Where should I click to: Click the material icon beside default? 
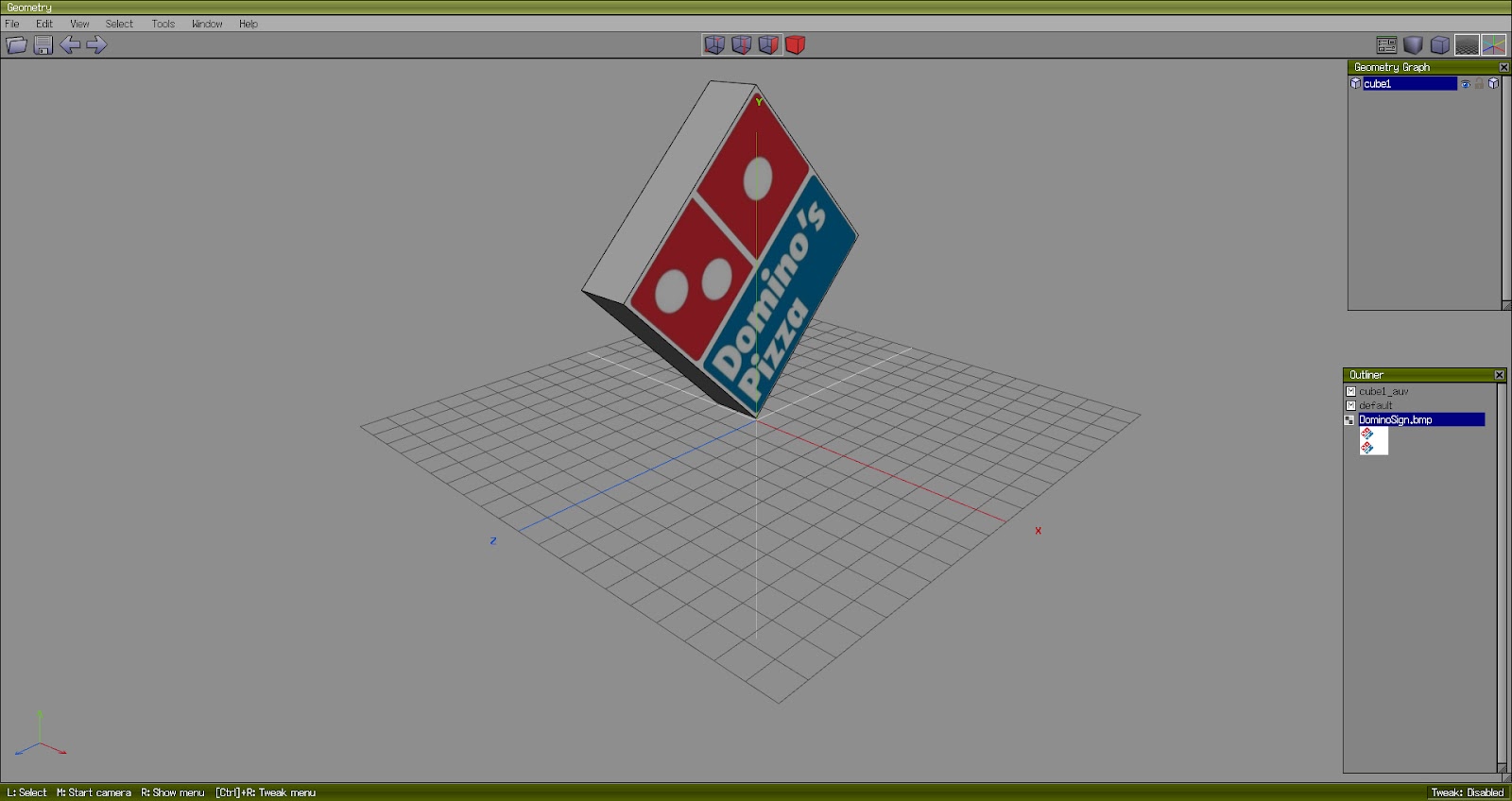tap(1350, 405)
